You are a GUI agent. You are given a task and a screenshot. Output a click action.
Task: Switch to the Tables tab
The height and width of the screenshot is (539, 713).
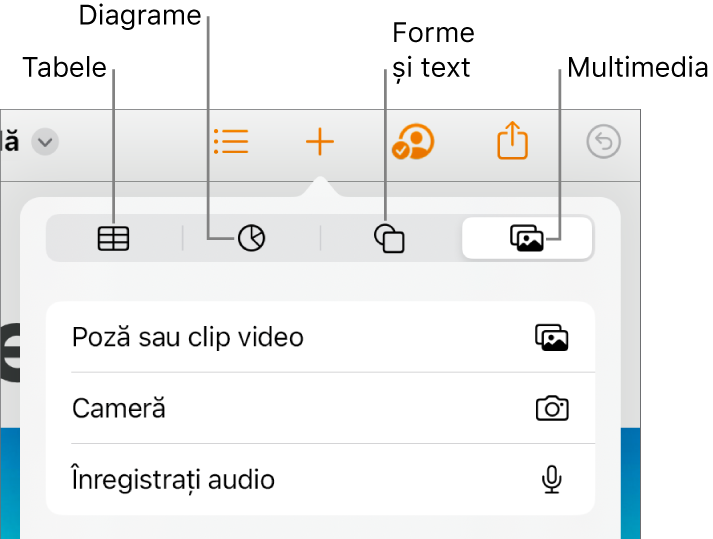(x=114, y=238)
